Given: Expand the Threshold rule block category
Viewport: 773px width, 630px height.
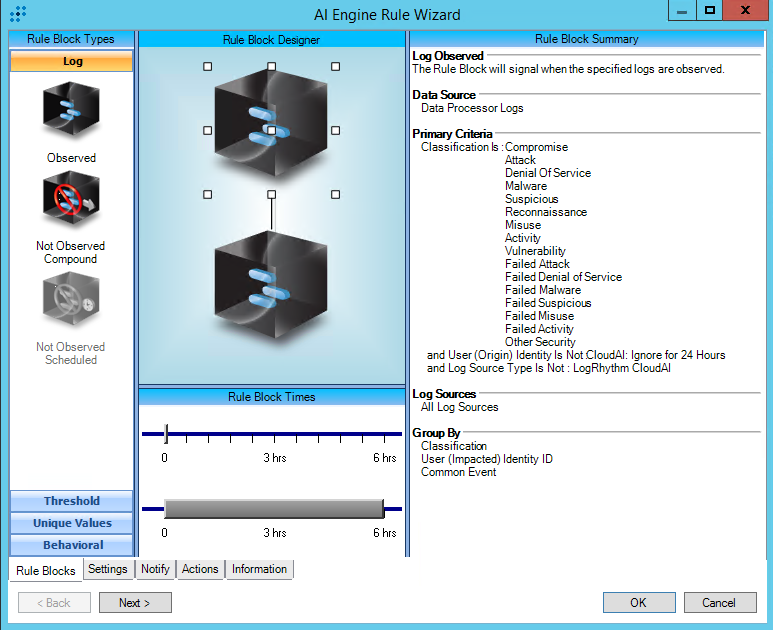Looking at the screenshot, I should pyautogui.click(x=71, y=501).
